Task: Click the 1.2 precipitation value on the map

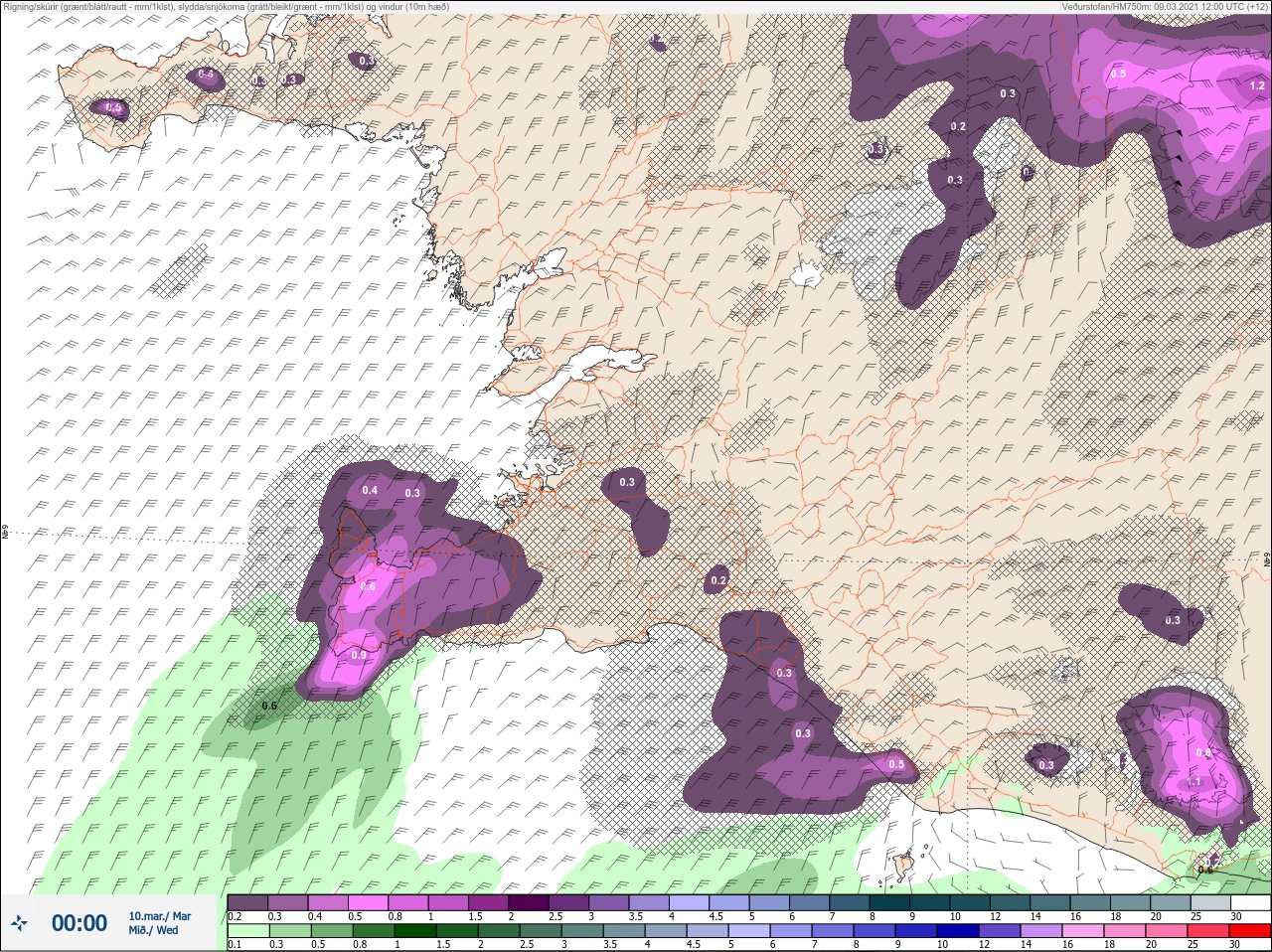Action: (1256, 86)
